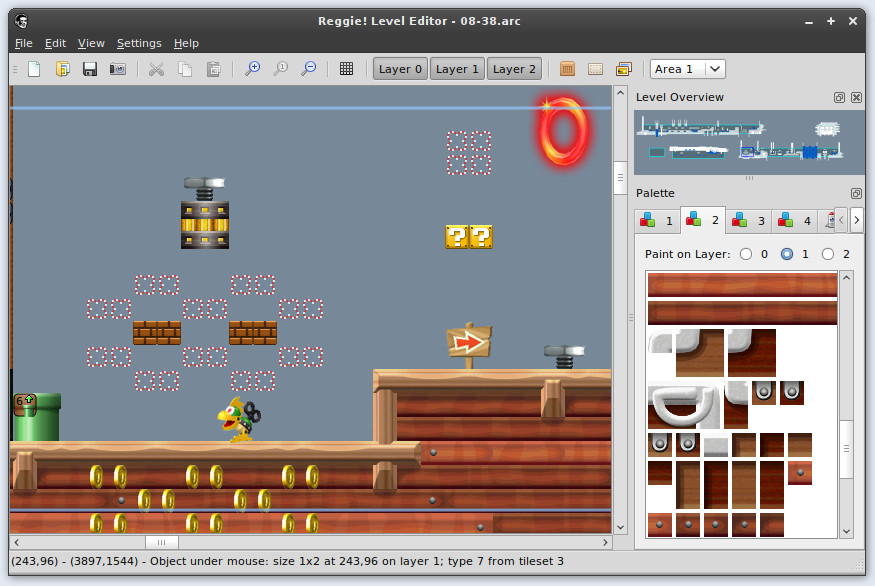Open the Settings menu
The height and width of the screenshot is (586, 875).
(138, 43)
